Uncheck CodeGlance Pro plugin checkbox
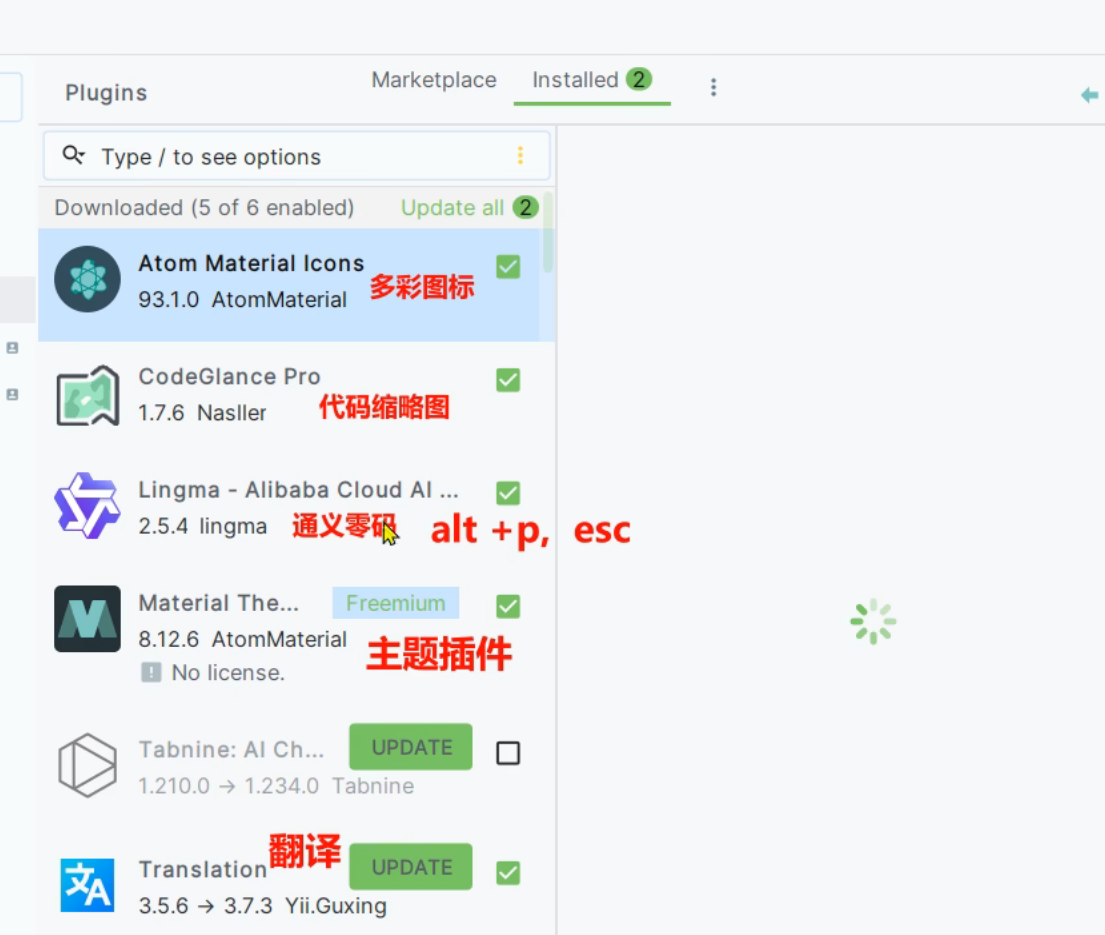This screenshot has height=935, width=1105. tap(507, 380)
